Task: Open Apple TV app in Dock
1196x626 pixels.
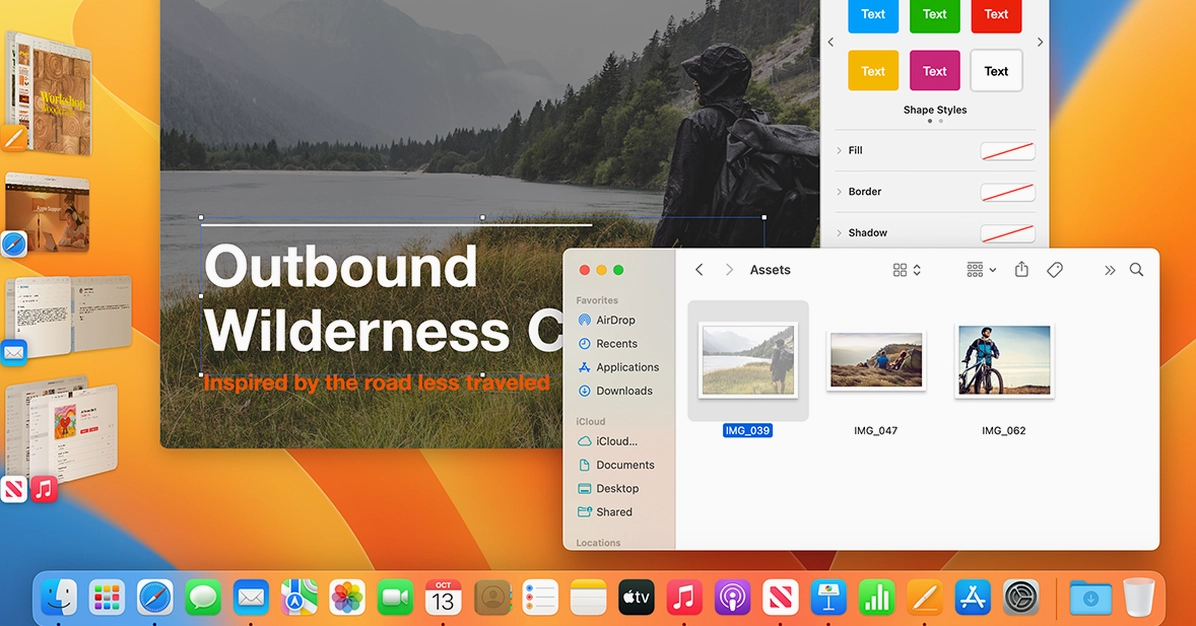Action: (636, 598)
